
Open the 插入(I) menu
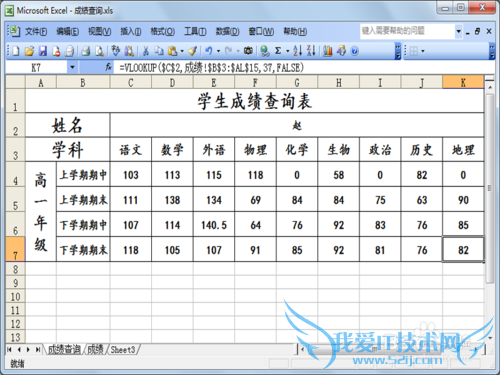[131, 32]
